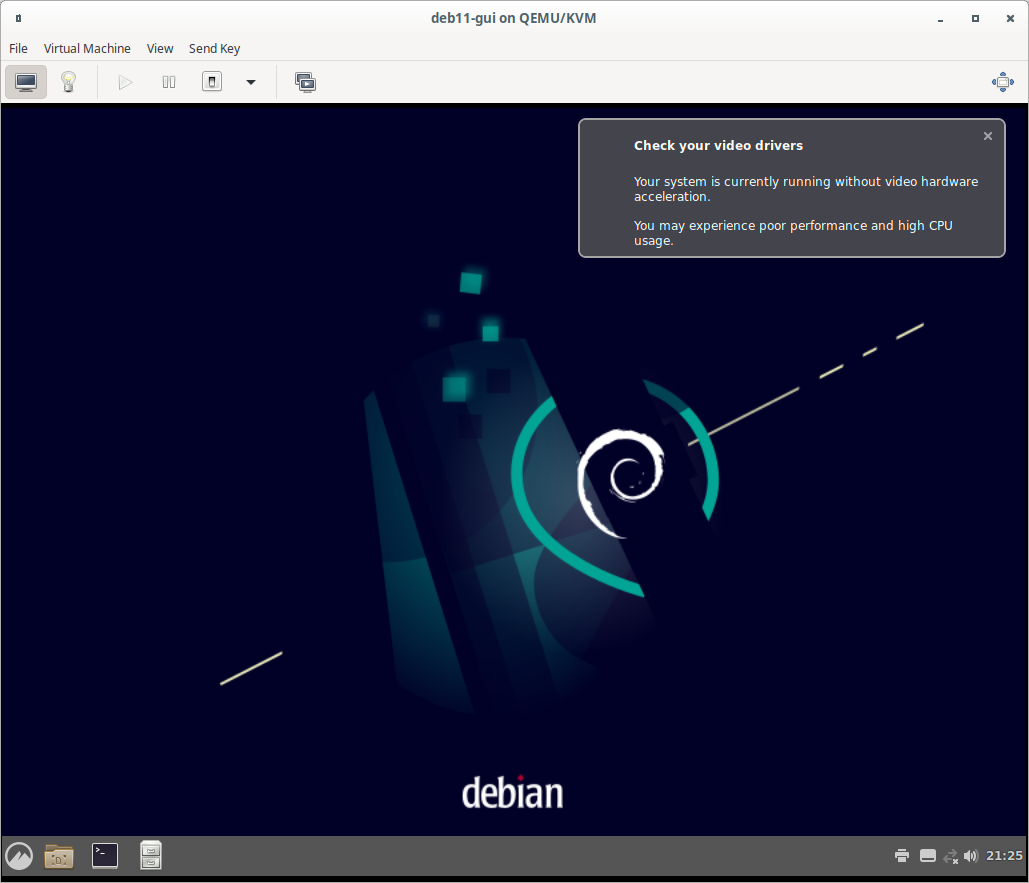Close the deb11-gui window

click(x=1011, y=18)
